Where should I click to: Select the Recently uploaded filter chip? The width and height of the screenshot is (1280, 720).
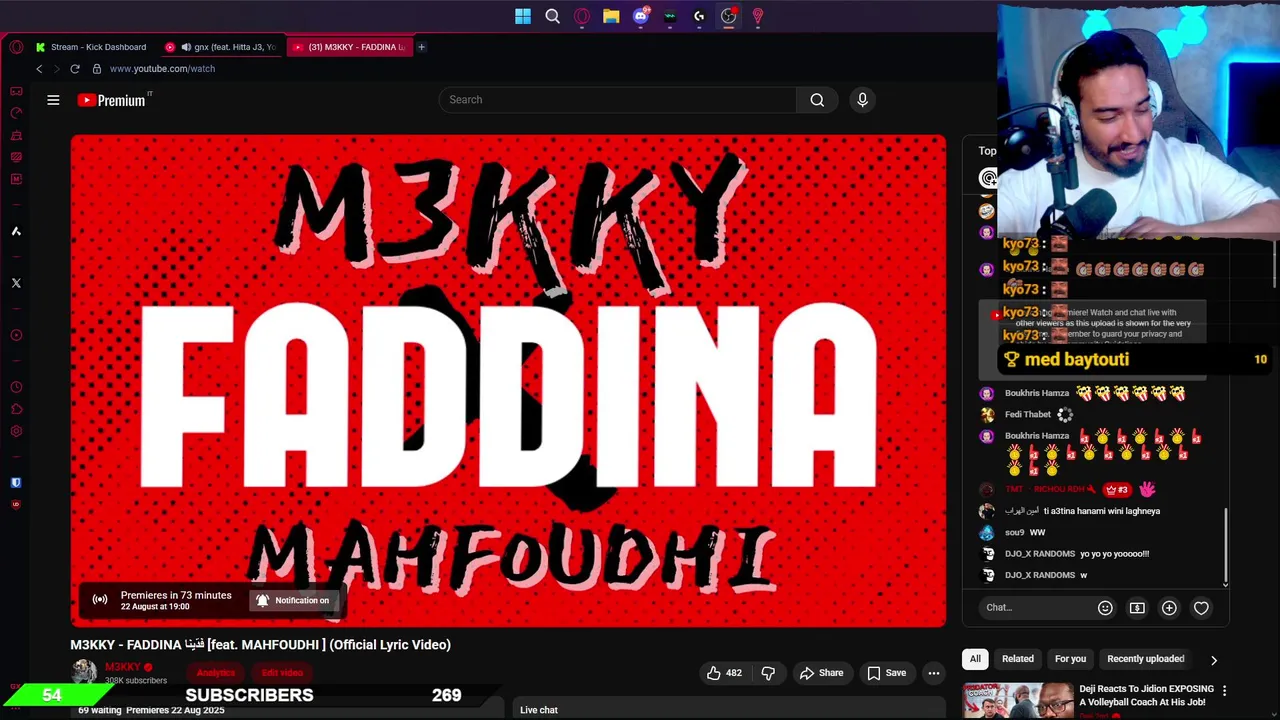1145,659
